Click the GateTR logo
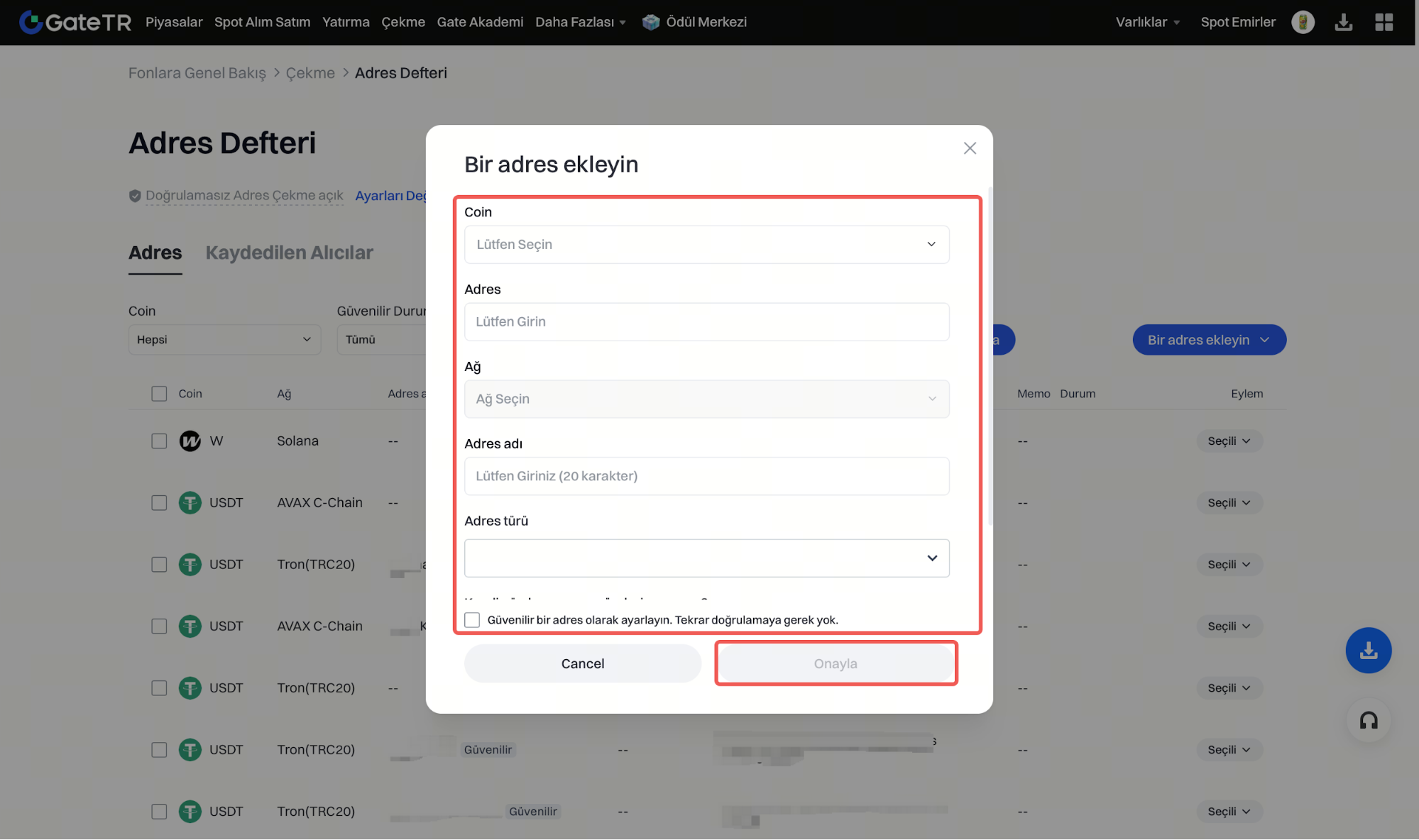The image size is (1419, 840). 75,22
